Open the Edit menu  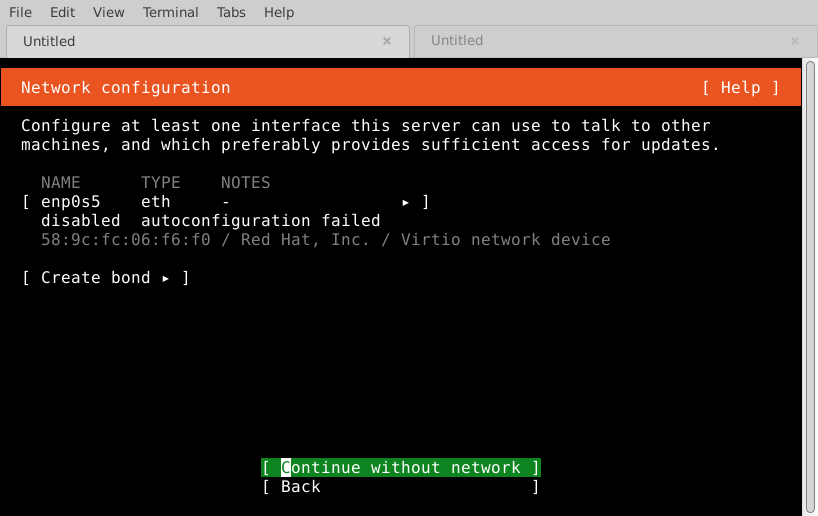(62, 12)
